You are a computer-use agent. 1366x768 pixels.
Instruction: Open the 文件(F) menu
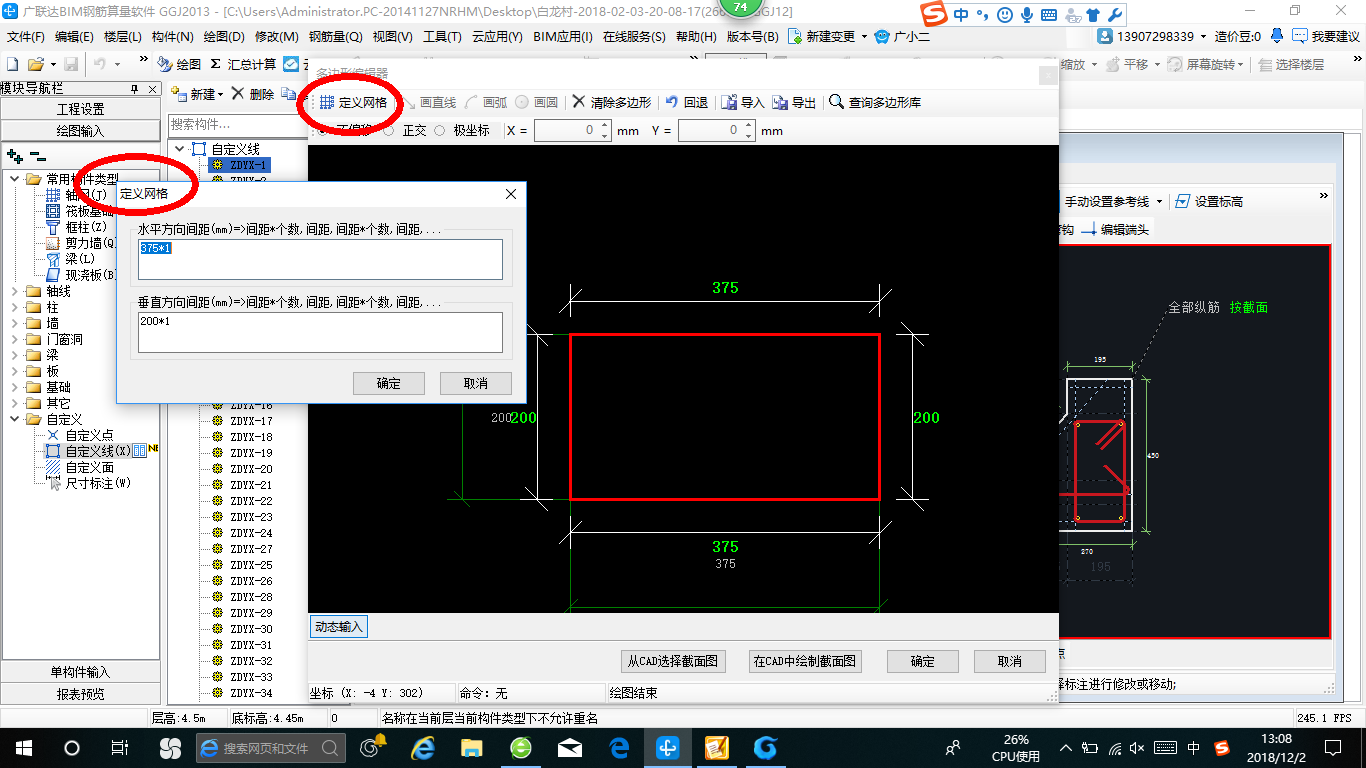[x=26, y=36]
